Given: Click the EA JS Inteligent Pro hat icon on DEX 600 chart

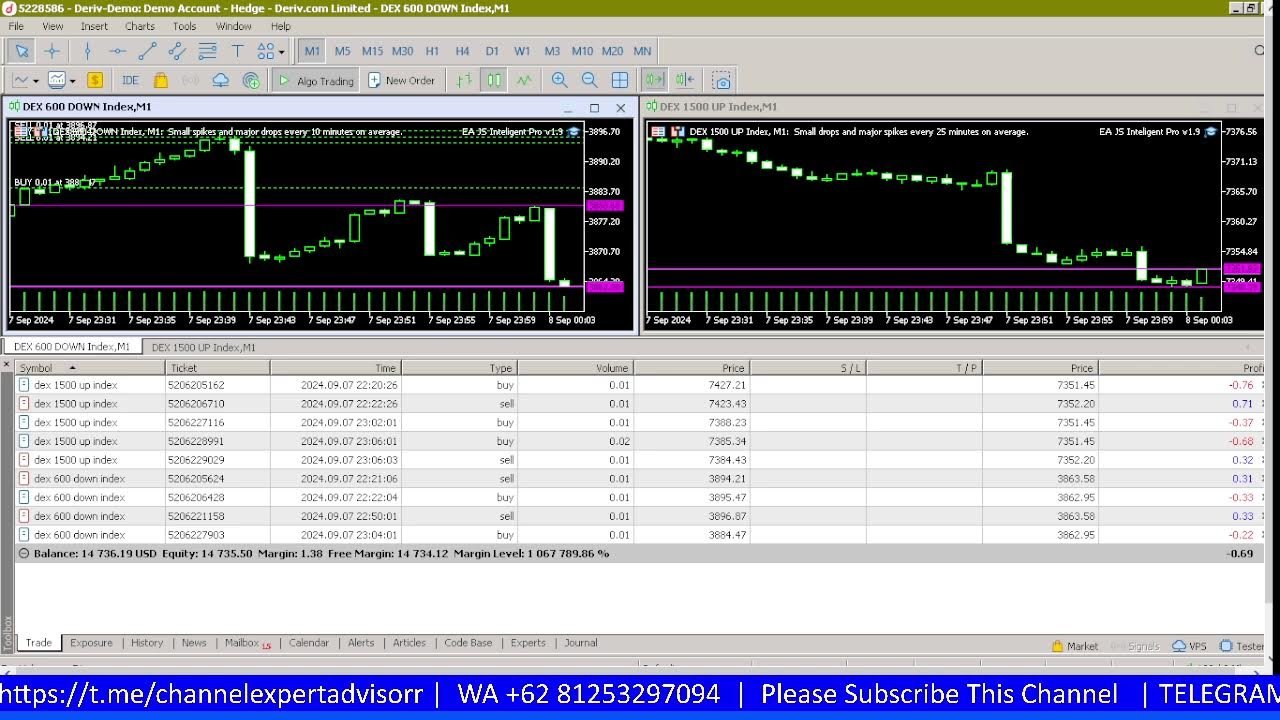Looking at the screenshot, I should [574, 131].
